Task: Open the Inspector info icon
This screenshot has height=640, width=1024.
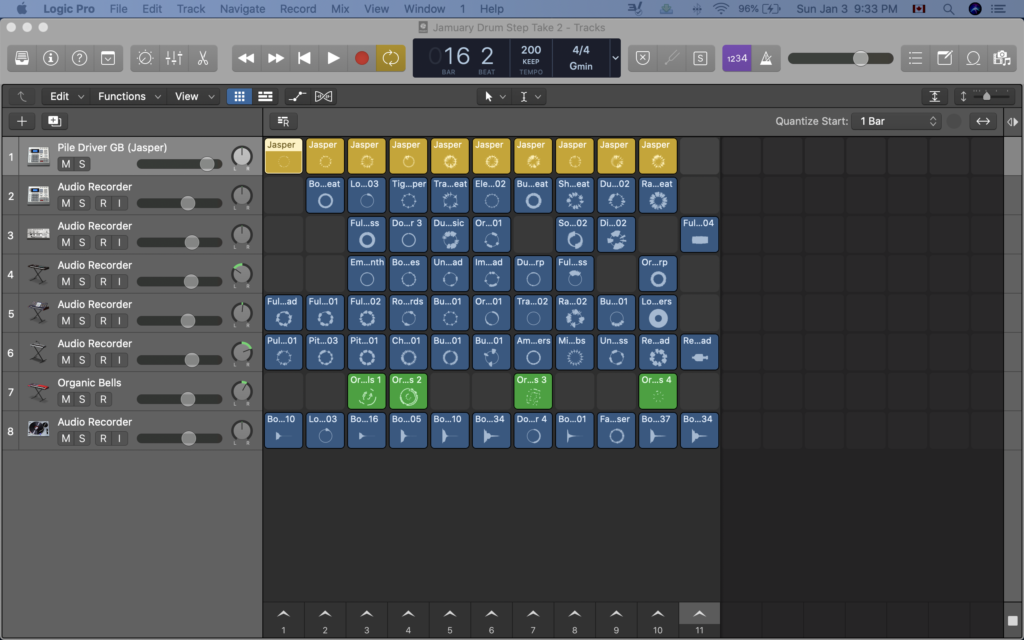Action: (x=50, y=58)
